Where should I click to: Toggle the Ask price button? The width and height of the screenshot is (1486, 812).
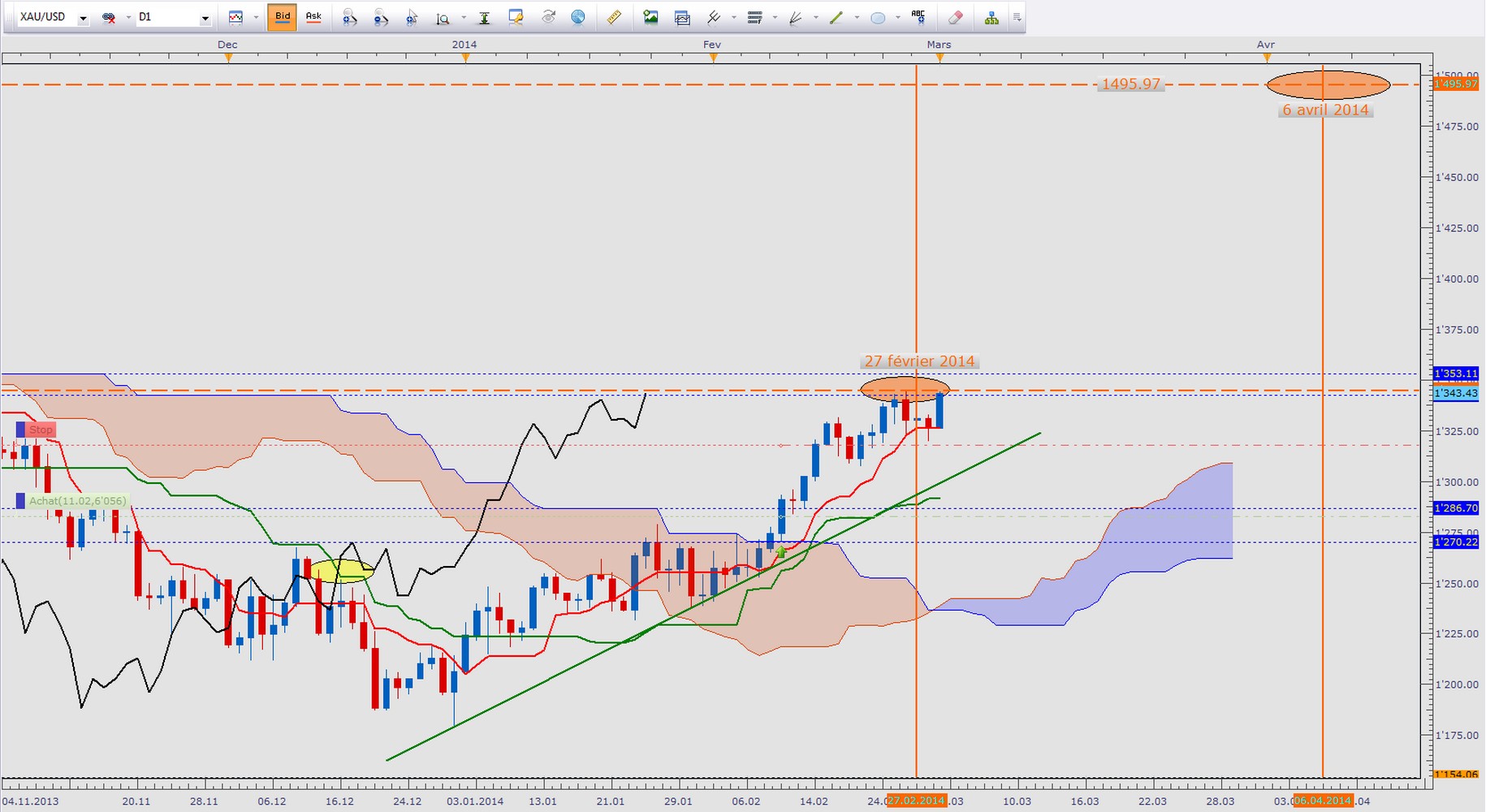[x=313, y=17]
